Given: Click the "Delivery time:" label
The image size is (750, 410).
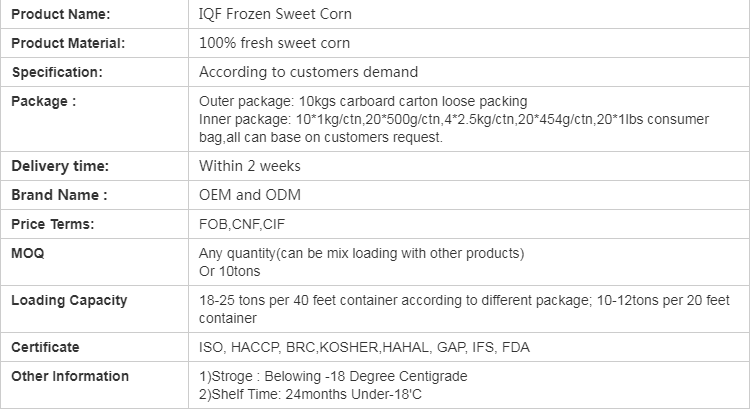Looking at the screenshot, I should pyautogui.click(x=60, y=166).
